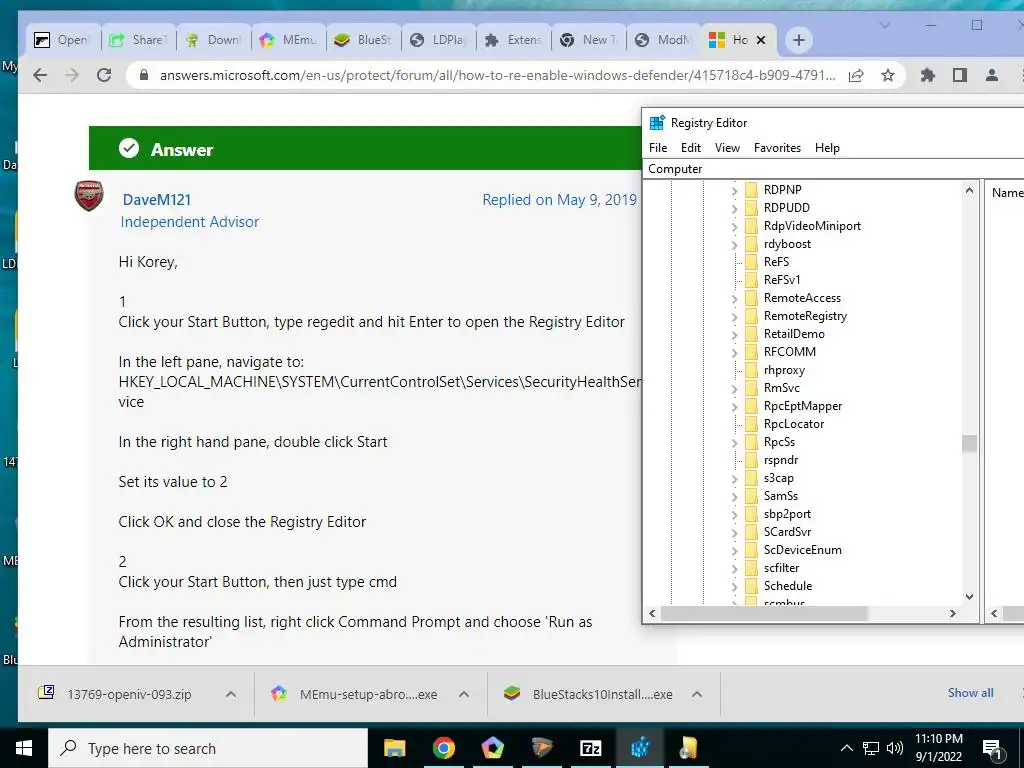This screenshot has height=768, width=1024.
Task: Expand the RDPNP registry key
Action: (734, 190)
